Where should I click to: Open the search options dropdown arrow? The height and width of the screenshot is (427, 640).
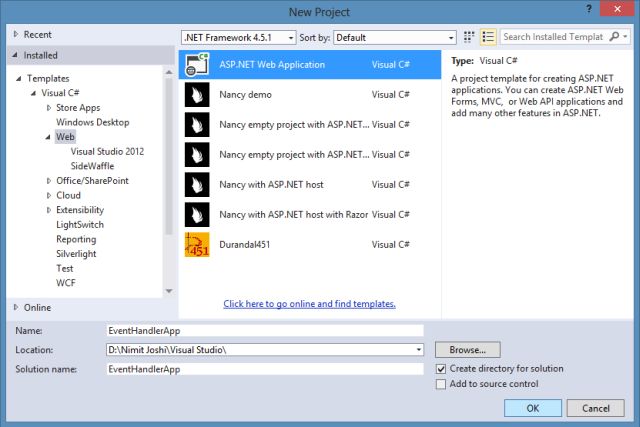tap(625, 37)
